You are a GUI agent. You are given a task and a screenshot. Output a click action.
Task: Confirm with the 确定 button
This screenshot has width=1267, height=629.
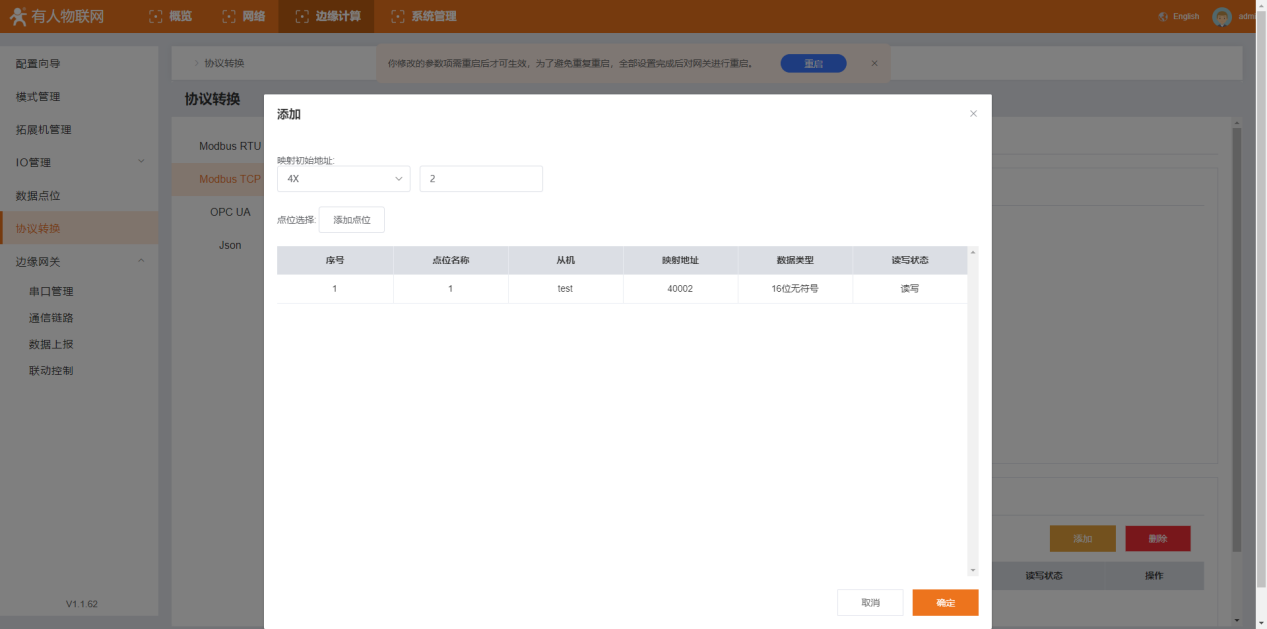(945, 603)
